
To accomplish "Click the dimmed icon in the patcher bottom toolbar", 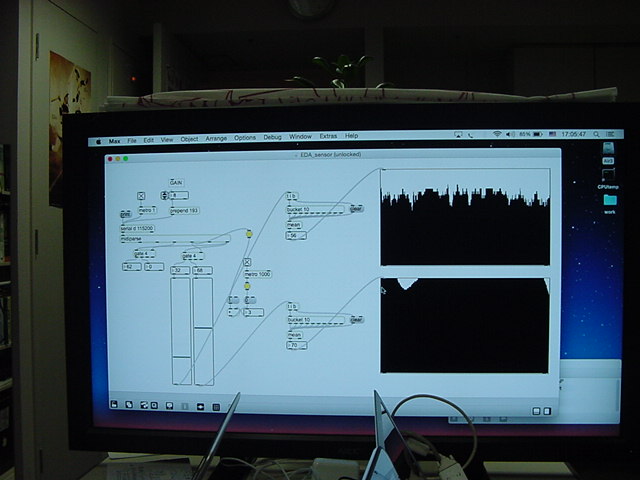I will tap(184, 406).
